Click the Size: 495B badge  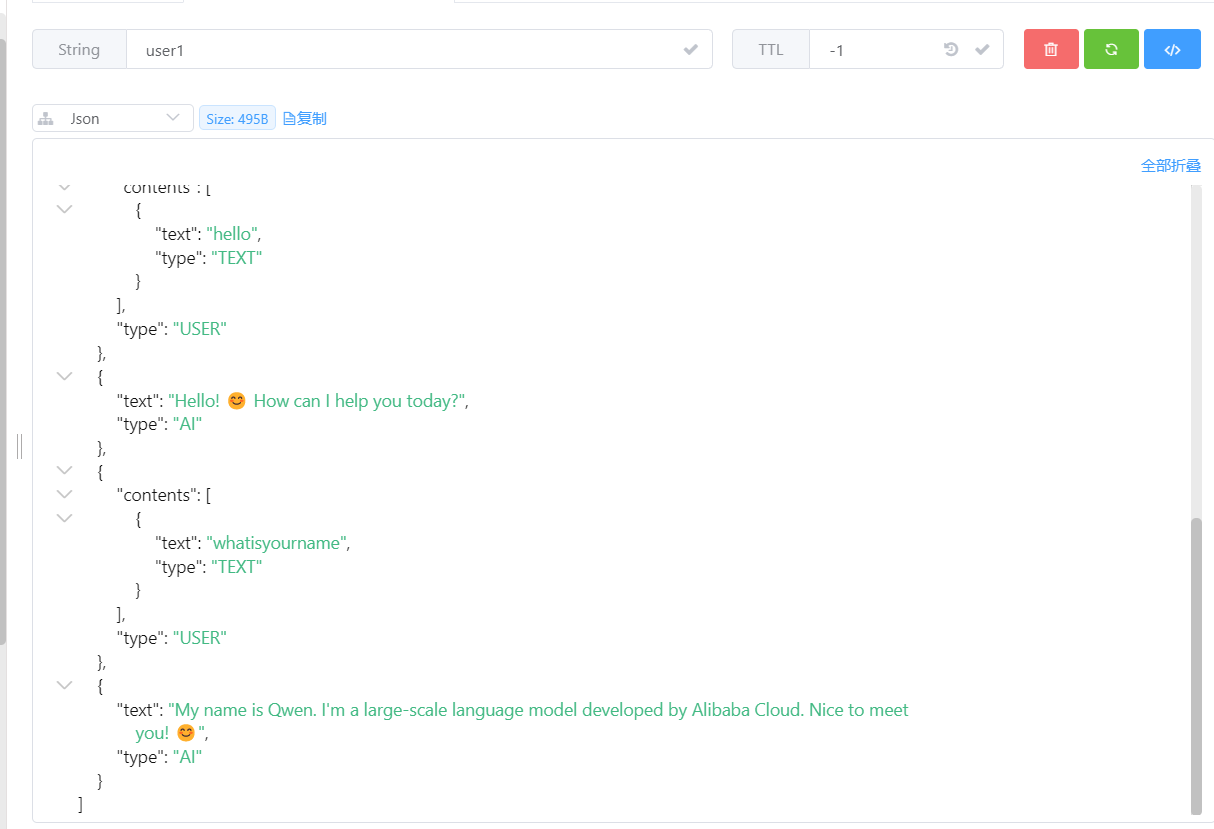pyautogui.click(x=237, y=119)
